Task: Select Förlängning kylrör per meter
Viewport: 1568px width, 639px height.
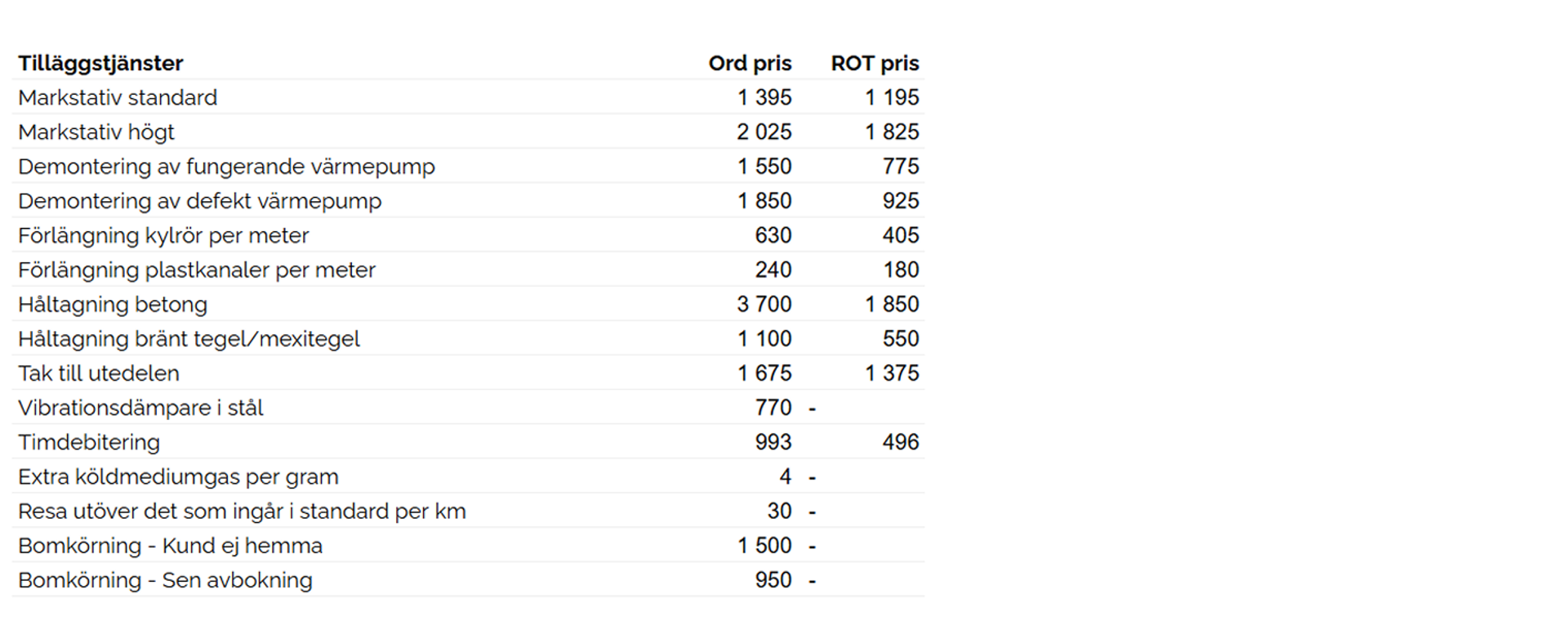Action: (x=163, y=235)
